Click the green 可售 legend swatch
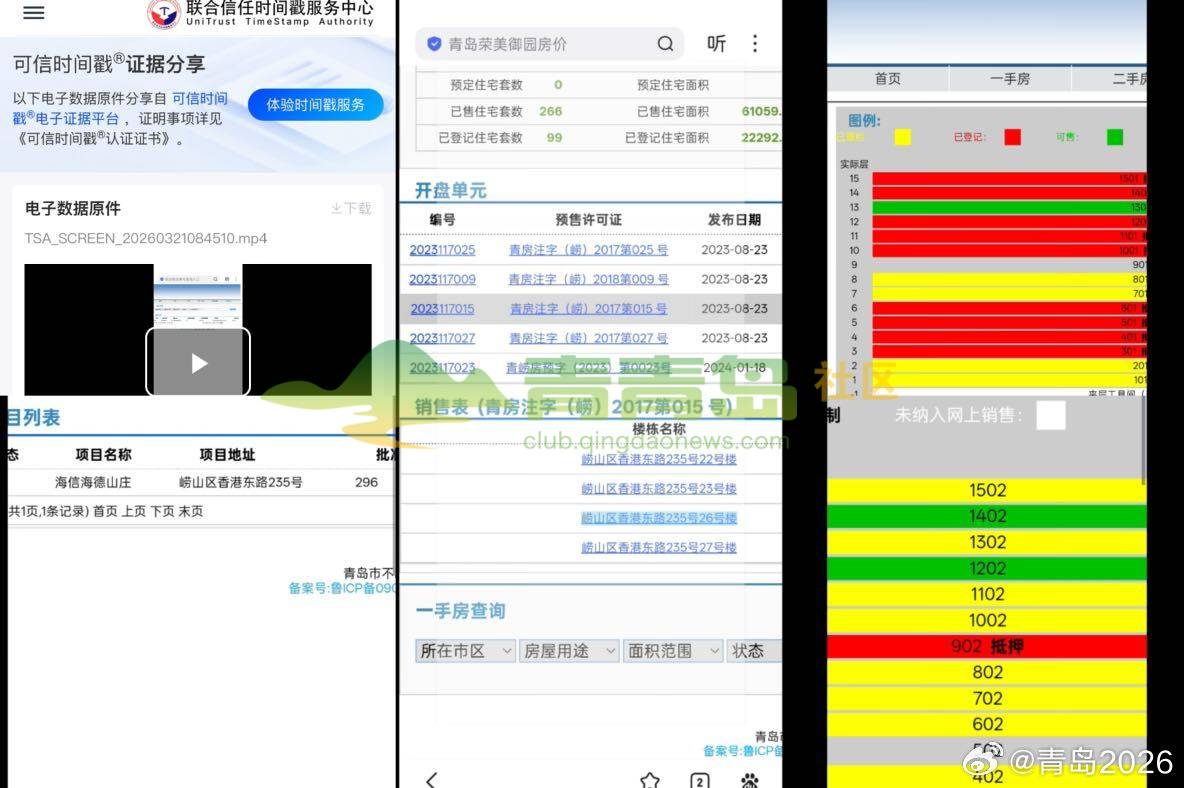The image size is (1184, 788). [1115, 137]
